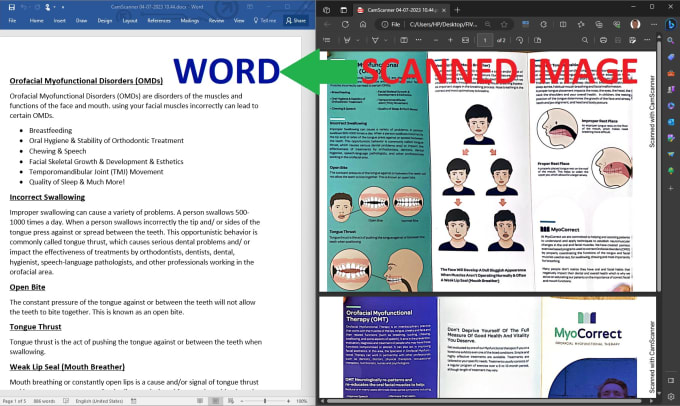
Task: Click the Open Bite heading in Word
Action: click(27, 287)
